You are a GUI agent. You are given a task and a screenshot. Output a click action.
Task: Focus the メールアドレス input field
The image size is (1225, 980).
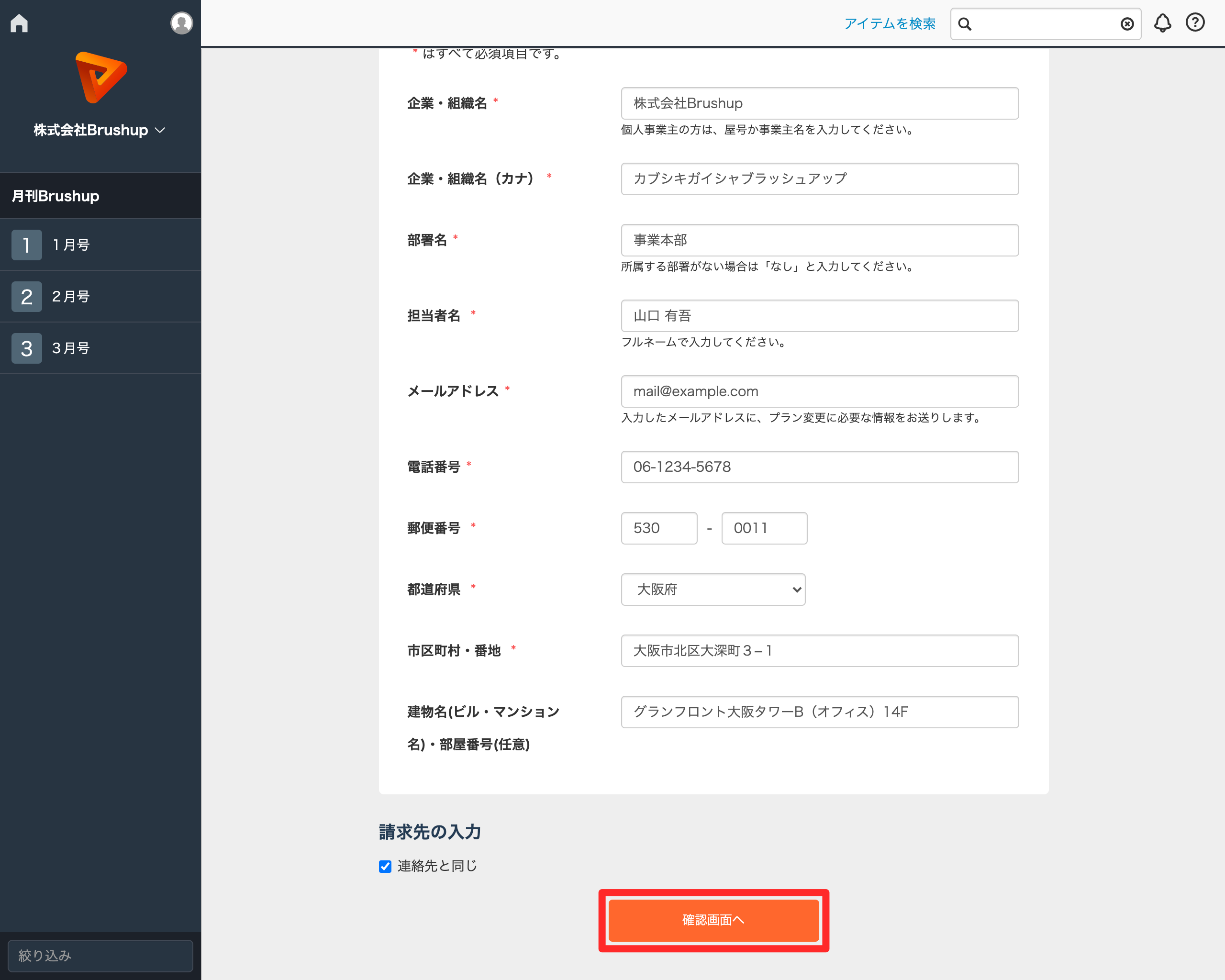coord(820,391)
